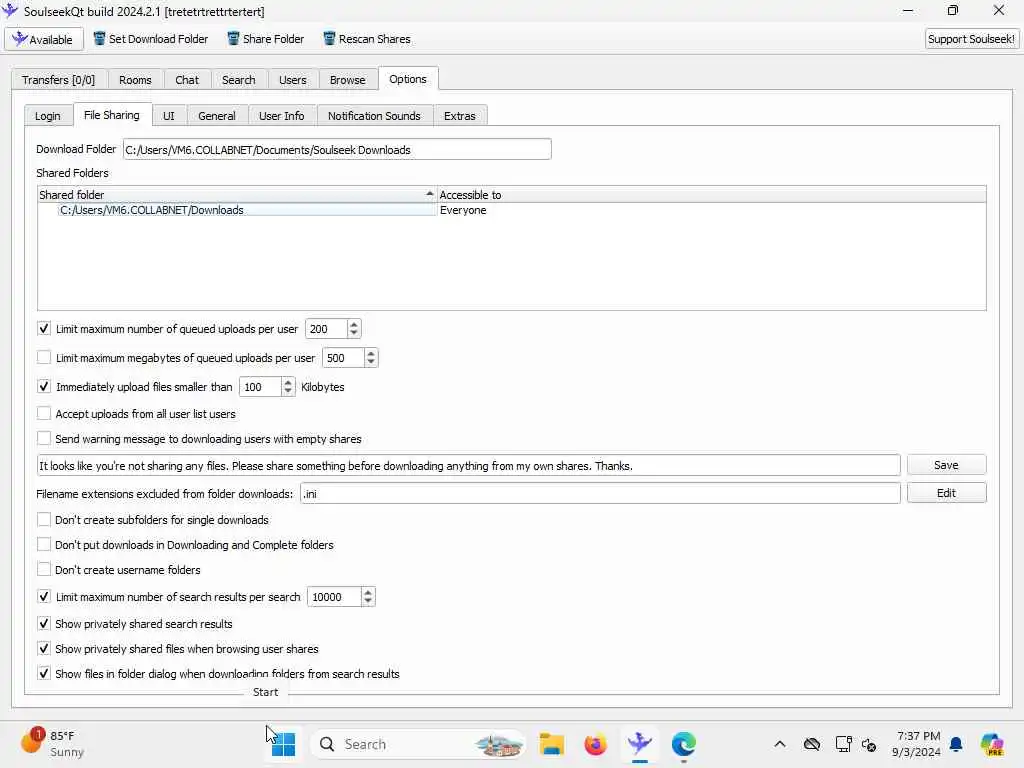Increase megabytes of queued uploads spinner

pos(370,353)
